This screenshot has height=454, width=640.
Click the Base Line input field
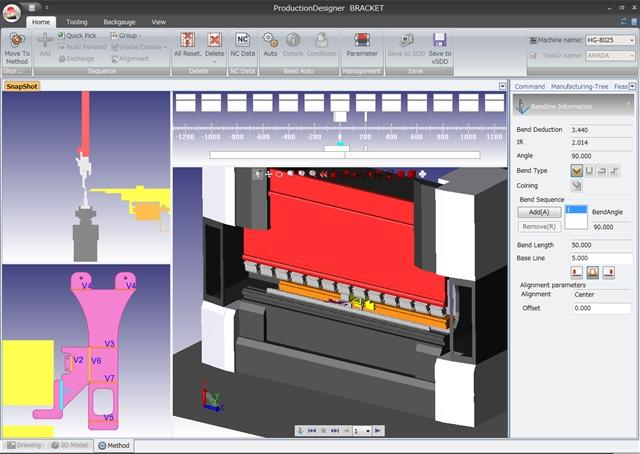click(x=600, y=258)
